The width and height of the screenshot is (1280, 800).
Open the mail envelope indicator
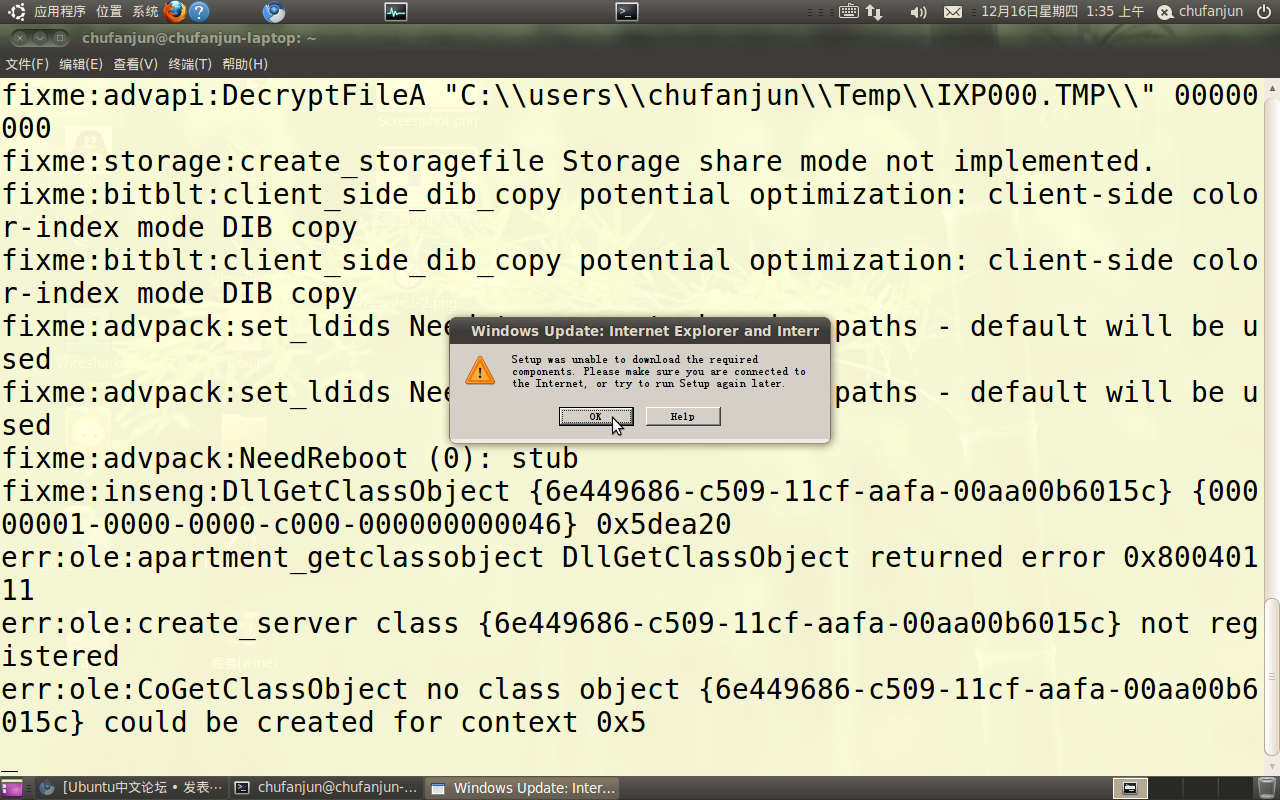(953, 12)
